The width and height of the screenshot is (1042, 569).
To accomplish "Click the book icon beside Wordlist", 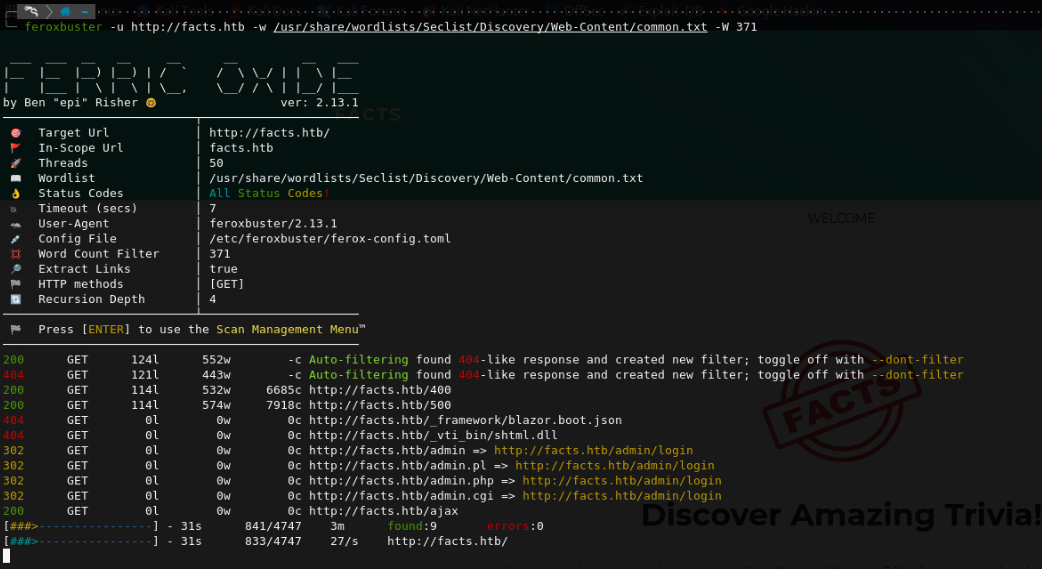I will click(x=15, y=178).
